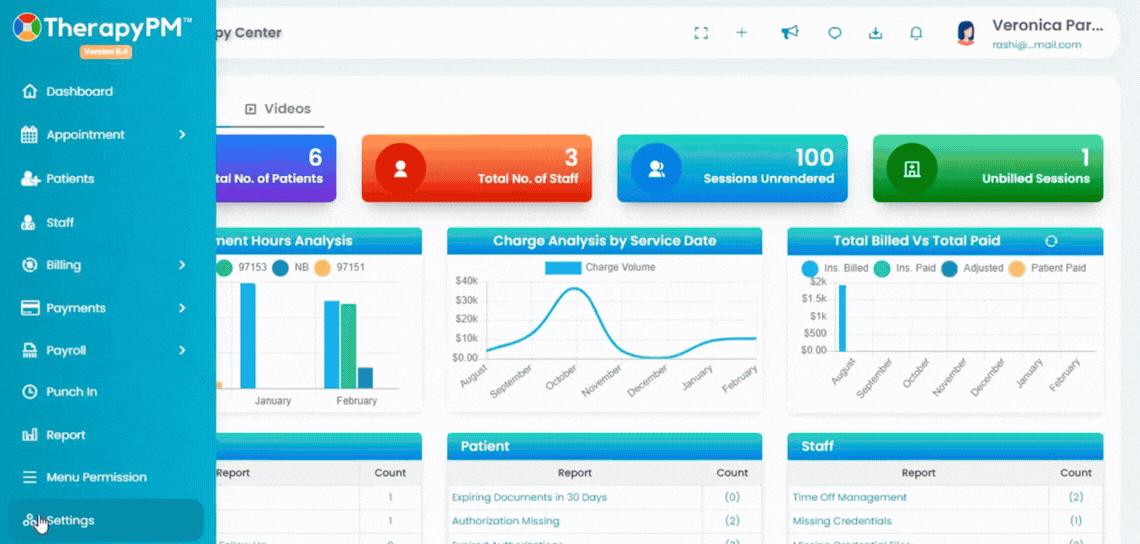
Task: Open the chat bubble messages icon
Action: tap(835, 33)
